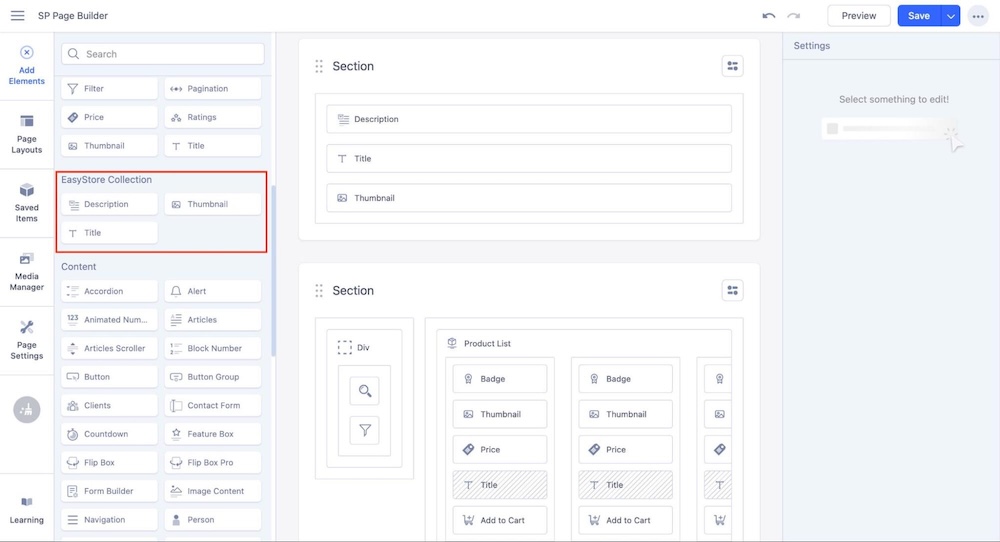Select the Block Number element

(x=212, y=348)
